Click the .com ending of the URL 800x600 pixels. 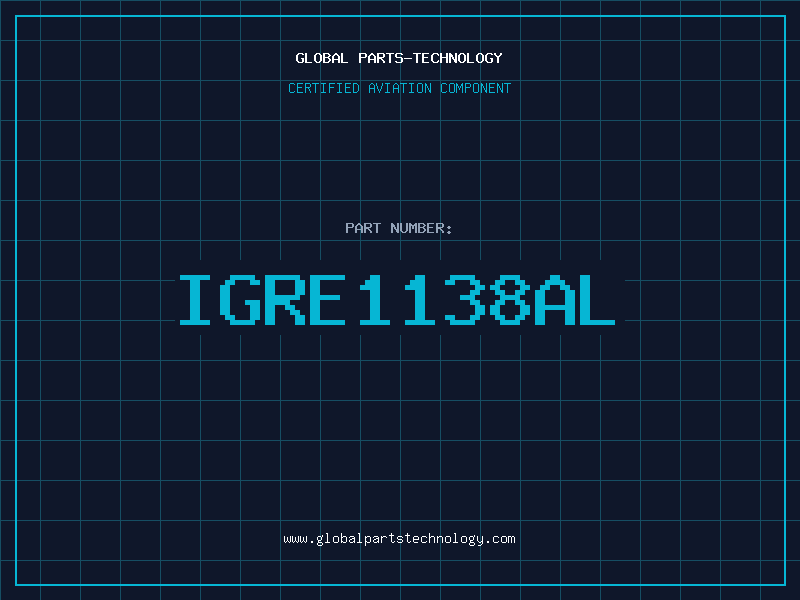point(499,539)
